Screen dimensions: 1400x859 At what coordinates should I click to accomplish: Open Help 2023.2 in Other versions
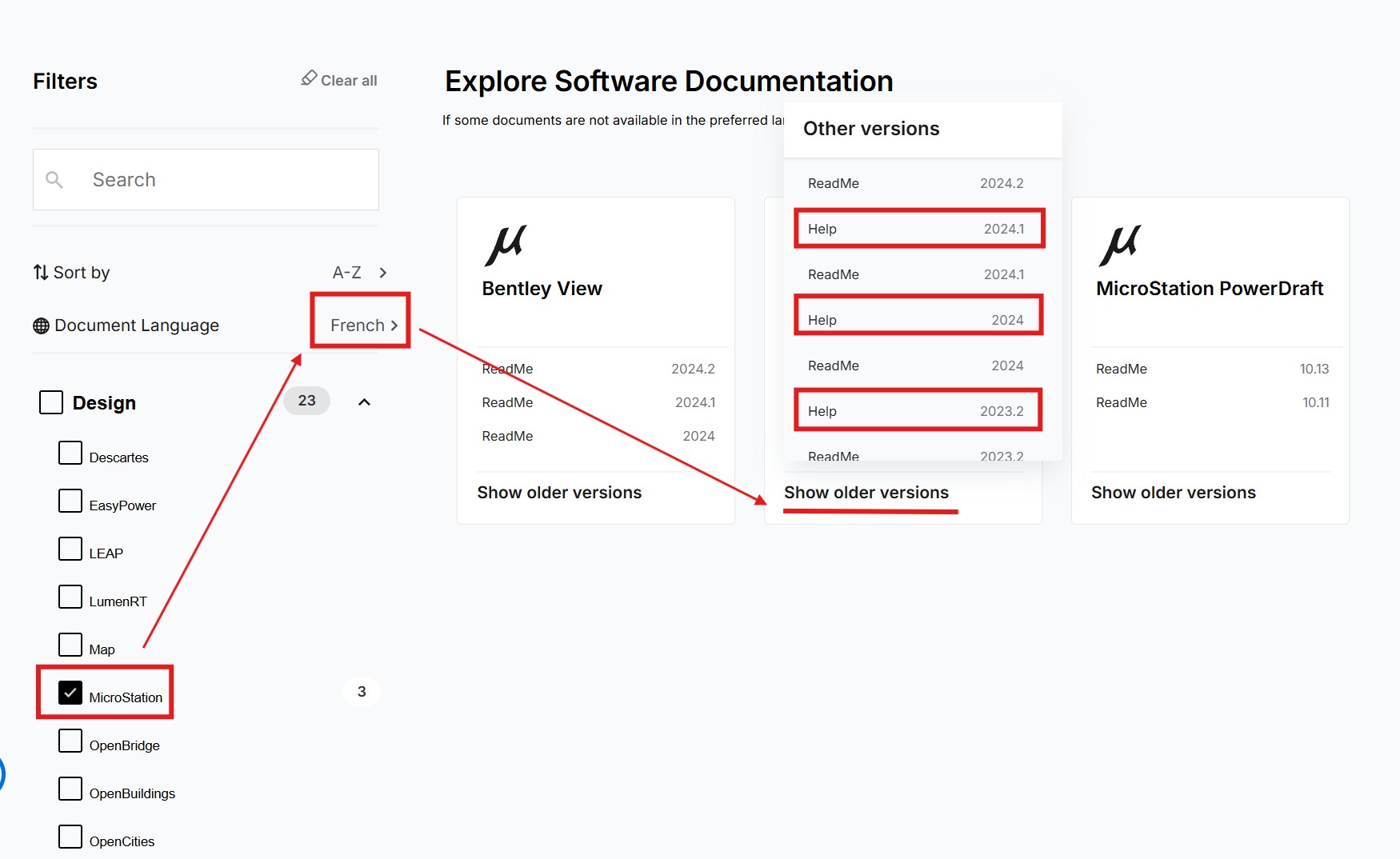(915, 411)
